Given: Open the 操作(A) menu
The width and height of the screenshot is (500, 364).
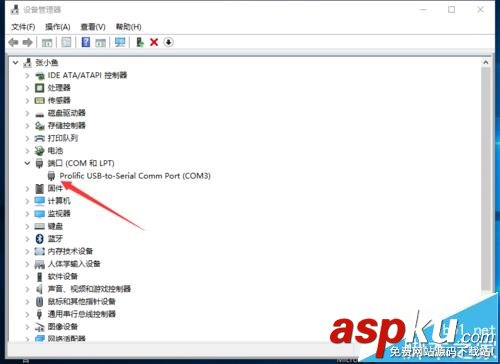Looking at the screenshot, I should coord(58,27).
